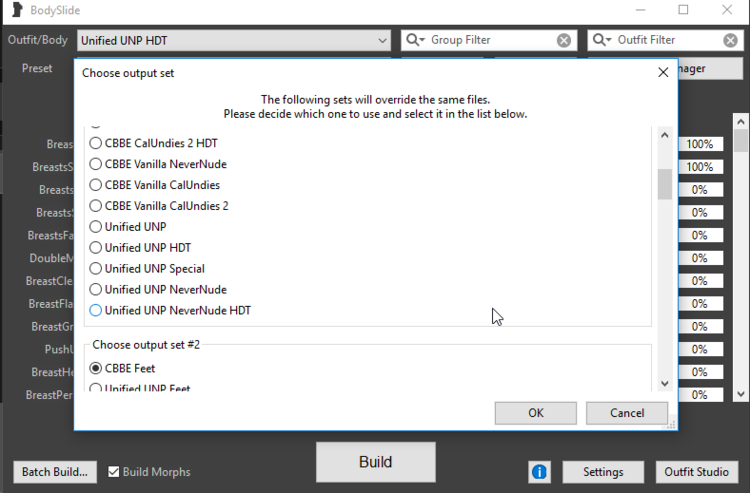The width and height of the screenshot is (750, 493).
Task: Open BodySlide Settings
Action: click(603, 472)
